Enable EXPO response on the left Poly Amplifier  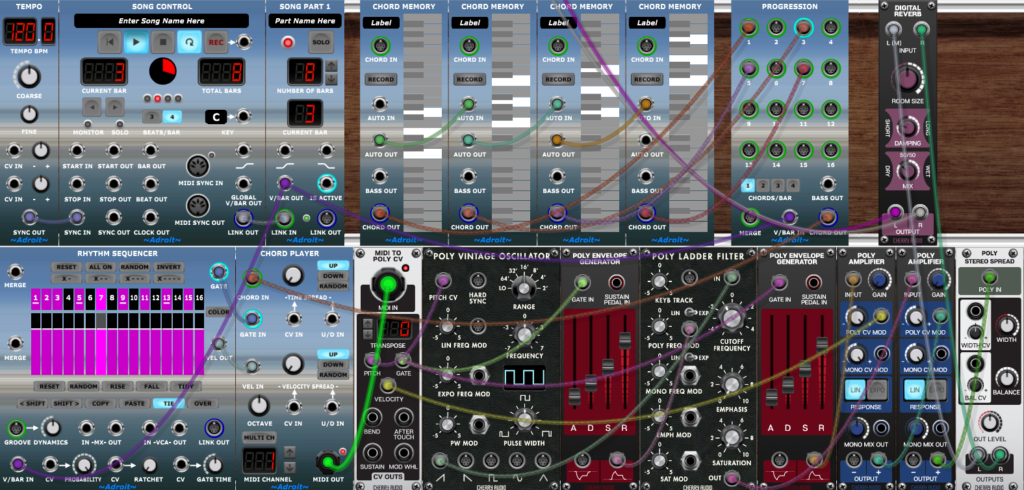coord(877,389)
